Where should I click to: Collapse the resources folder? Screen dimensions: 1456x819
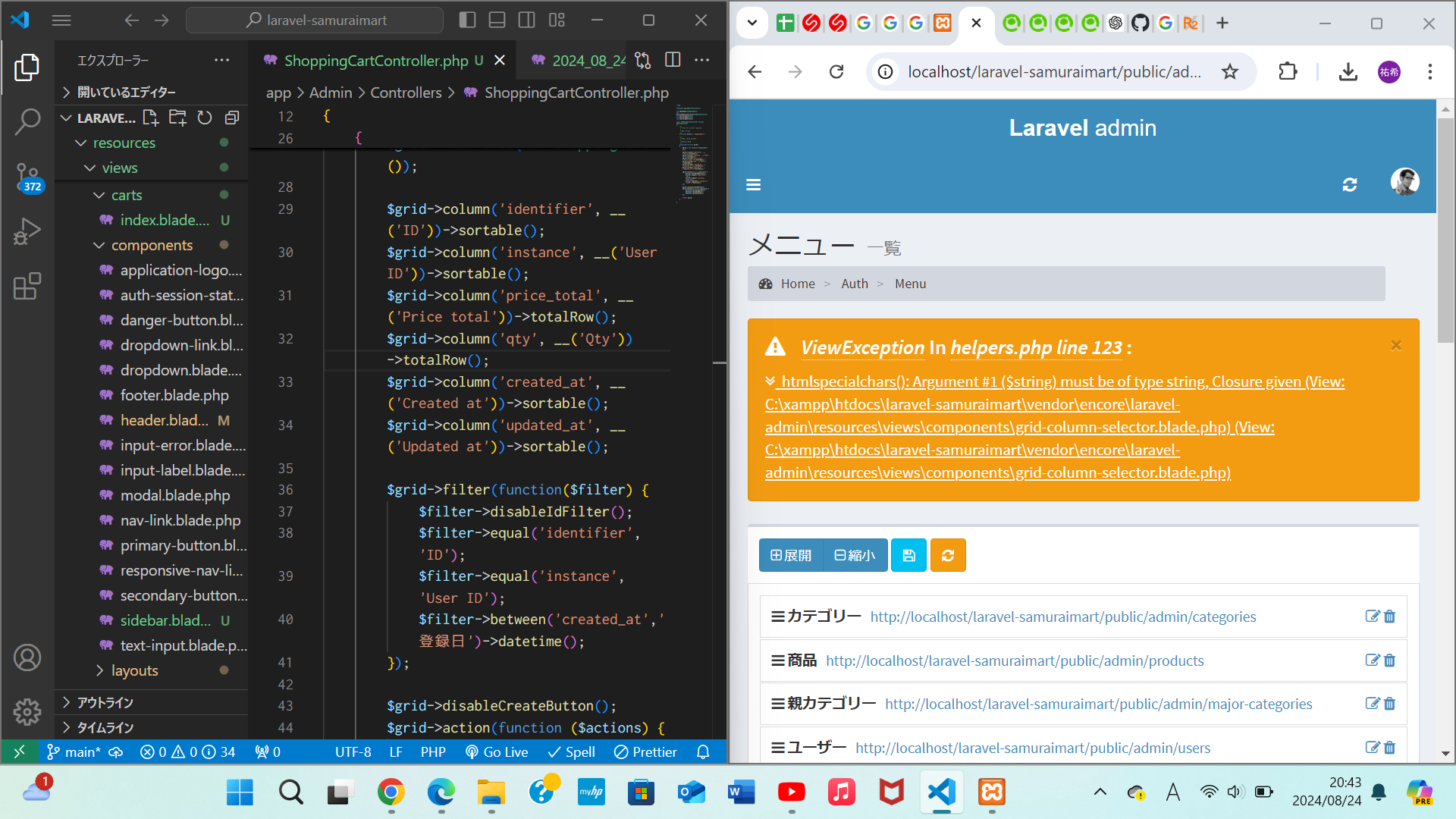(x=124, y=143)
